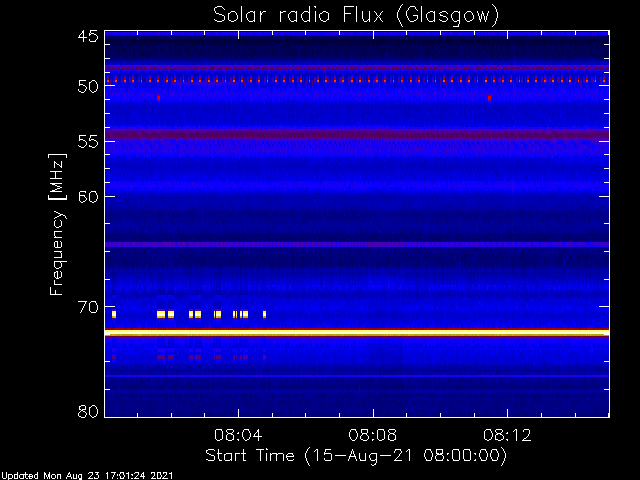Click the 70 frequency tick label
Screen dimensions: 640x480
click(88, 307)
